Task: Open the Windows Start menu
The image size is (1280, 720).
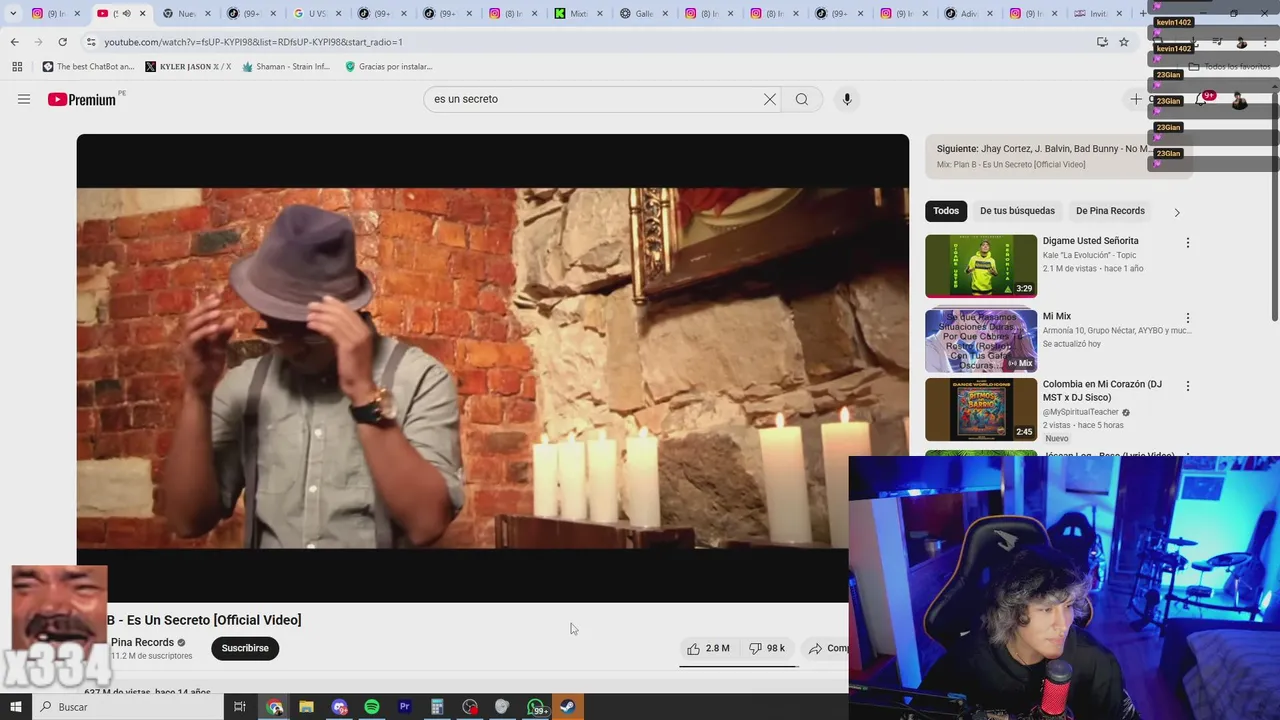Action: [x=15, y=707]
